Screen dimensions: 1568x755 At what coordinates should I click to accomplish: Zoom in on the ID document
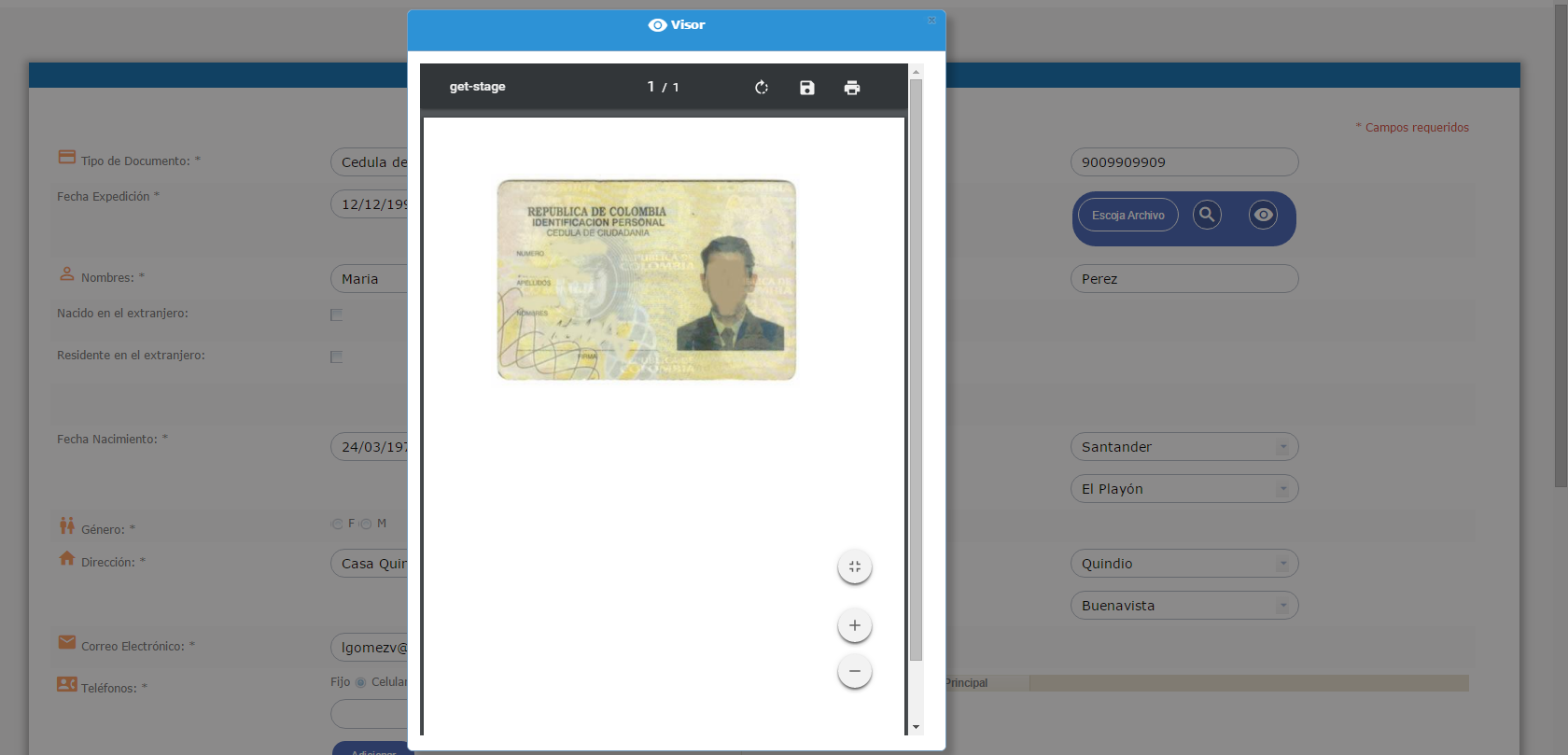click(x=854, y=625)
